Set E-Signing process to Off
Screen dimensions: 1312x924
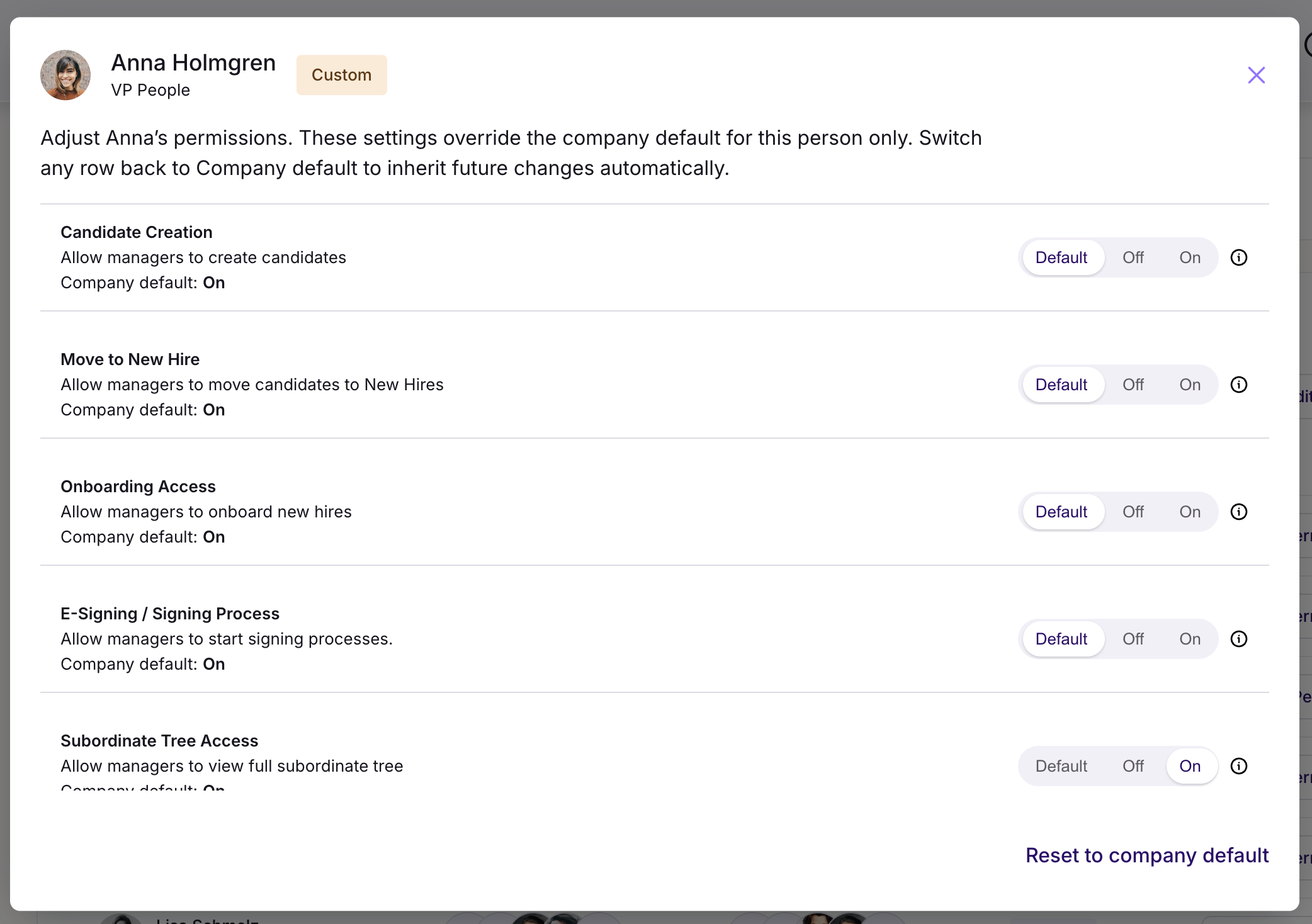(1133, 639)
